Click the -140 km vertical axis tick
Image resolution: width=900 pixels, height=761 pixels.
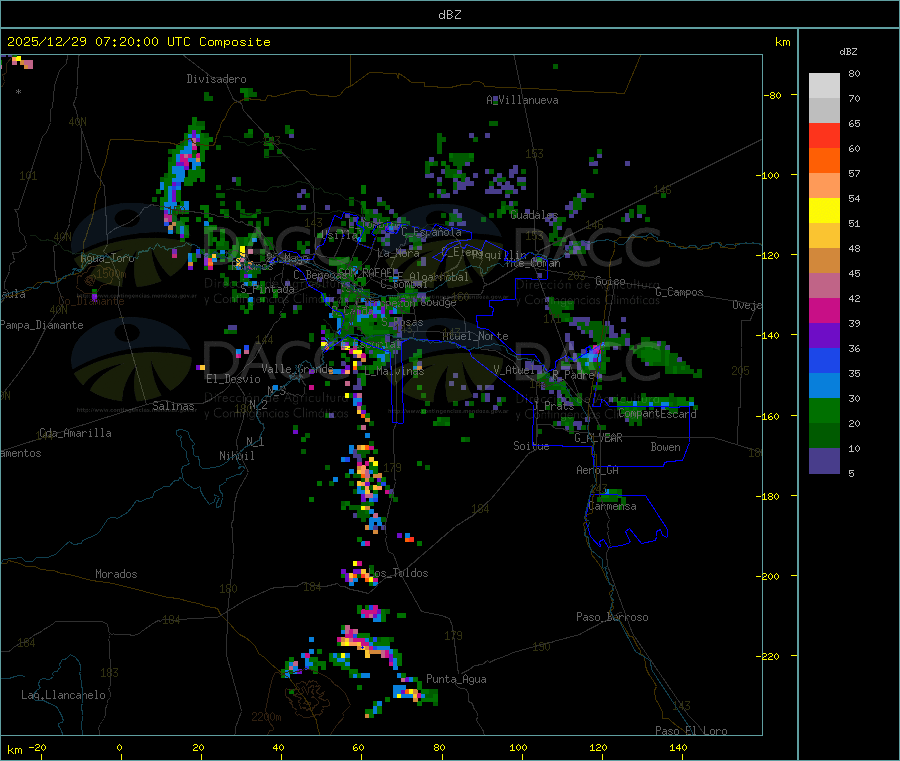pos(769,335)
